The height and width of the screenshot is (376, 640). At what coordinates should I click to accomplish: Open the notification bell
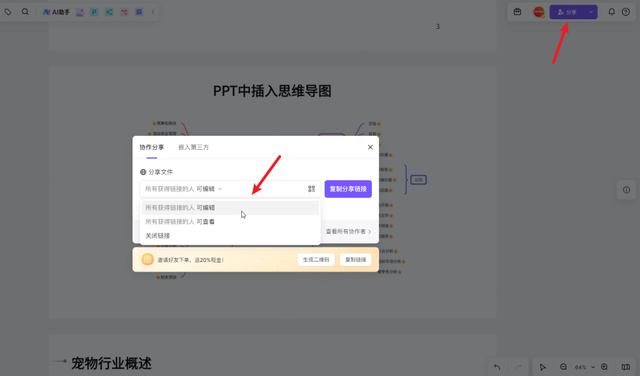[611, 12]
